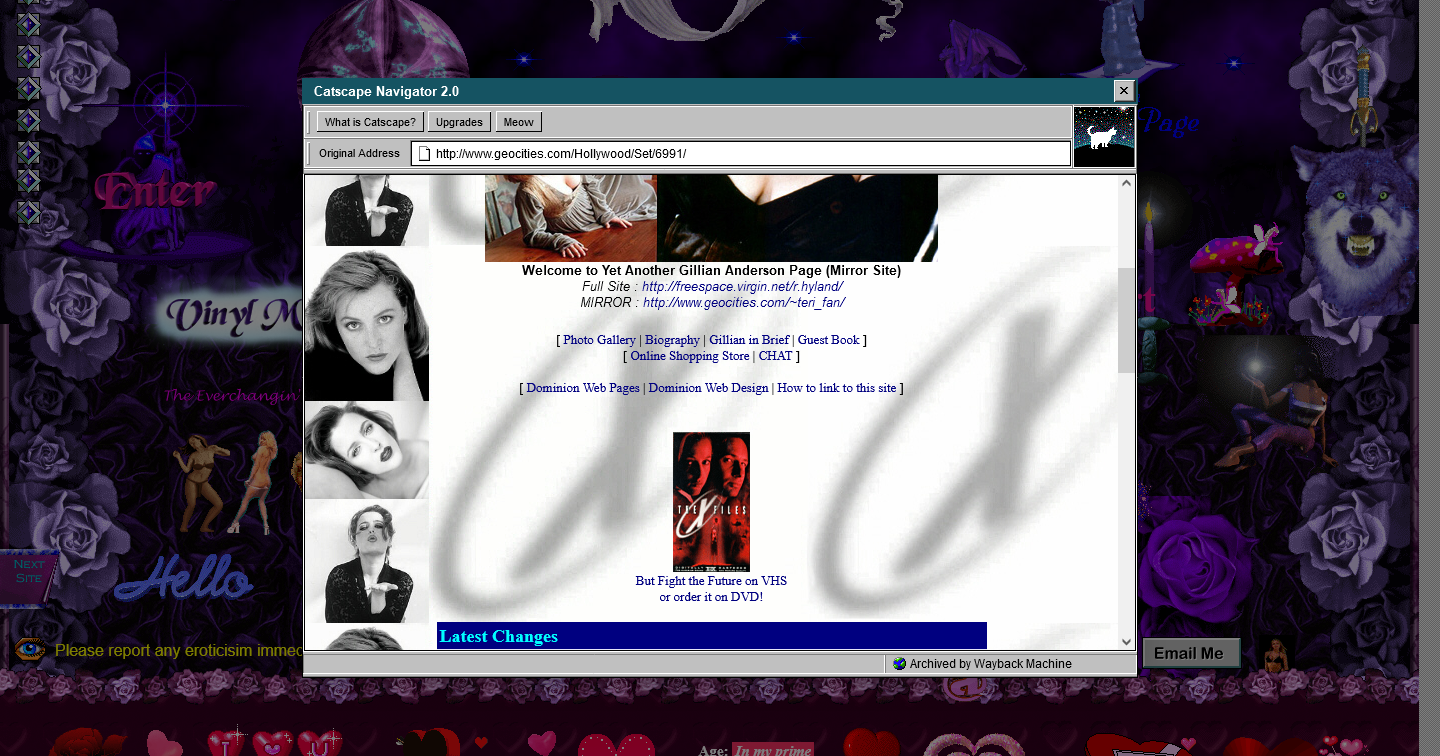Click the Next Site badge icon

coord(29,577)
